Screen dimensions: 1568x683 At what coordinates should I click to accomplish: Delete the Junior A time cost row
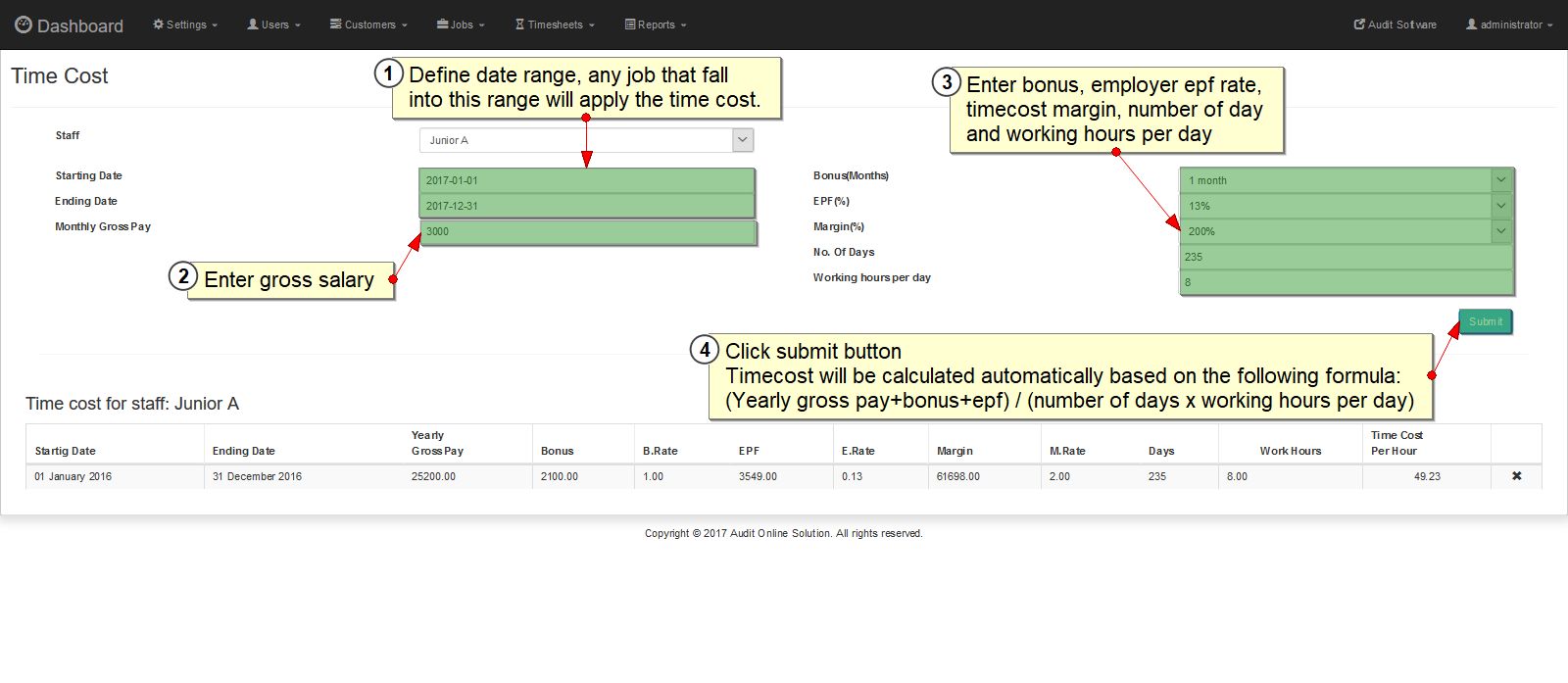point(1516,476)
